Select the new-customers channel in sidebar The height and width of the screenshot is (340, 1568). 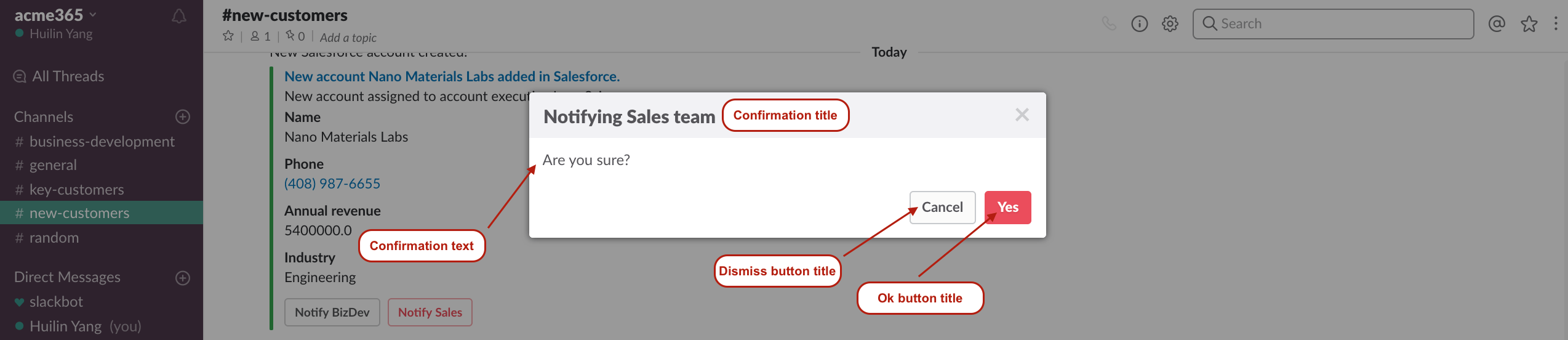tap(102, 213)
